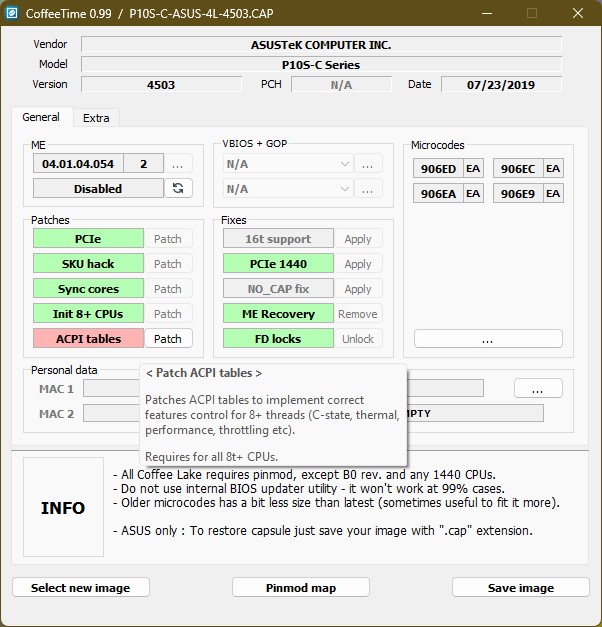Click ellipsis button beside first VBIOS dropdown
Screen dimensions: 602x627
pyautogui.click(x=368, y=164)
